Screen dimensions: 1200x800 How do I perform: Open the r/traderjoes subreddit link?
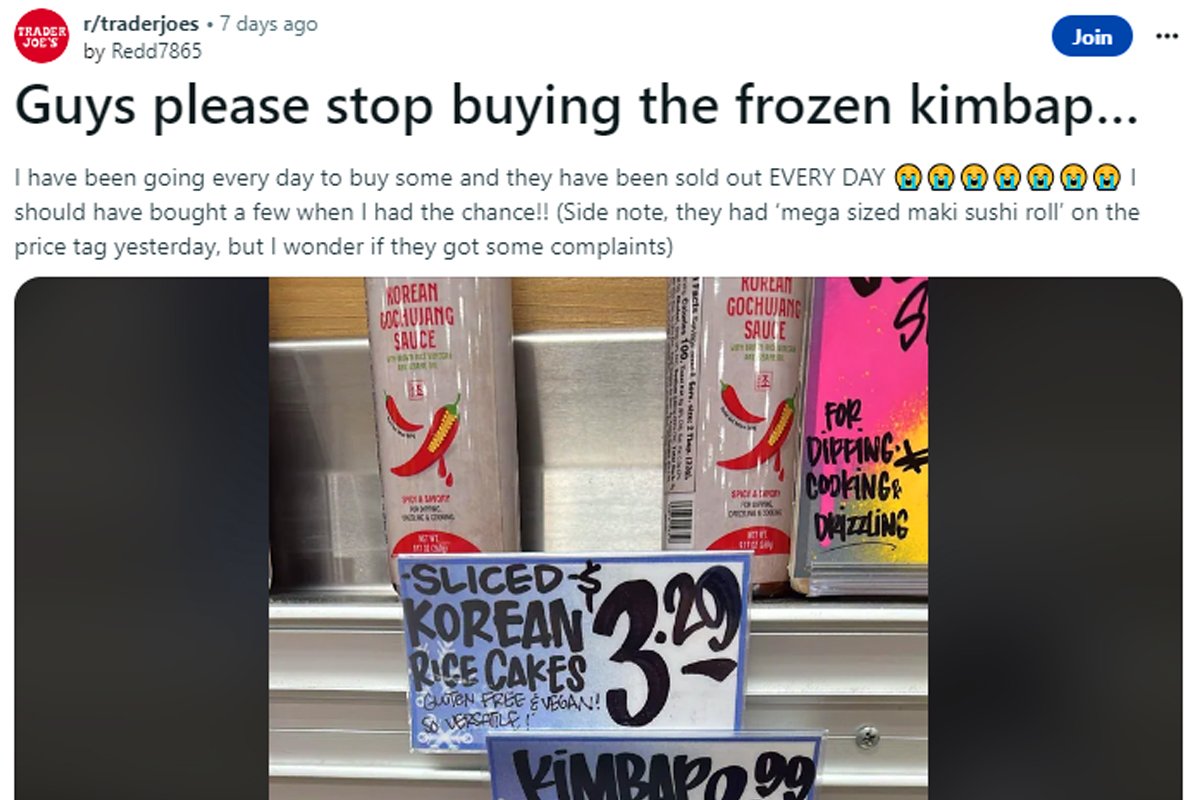[x=141, y=25]
